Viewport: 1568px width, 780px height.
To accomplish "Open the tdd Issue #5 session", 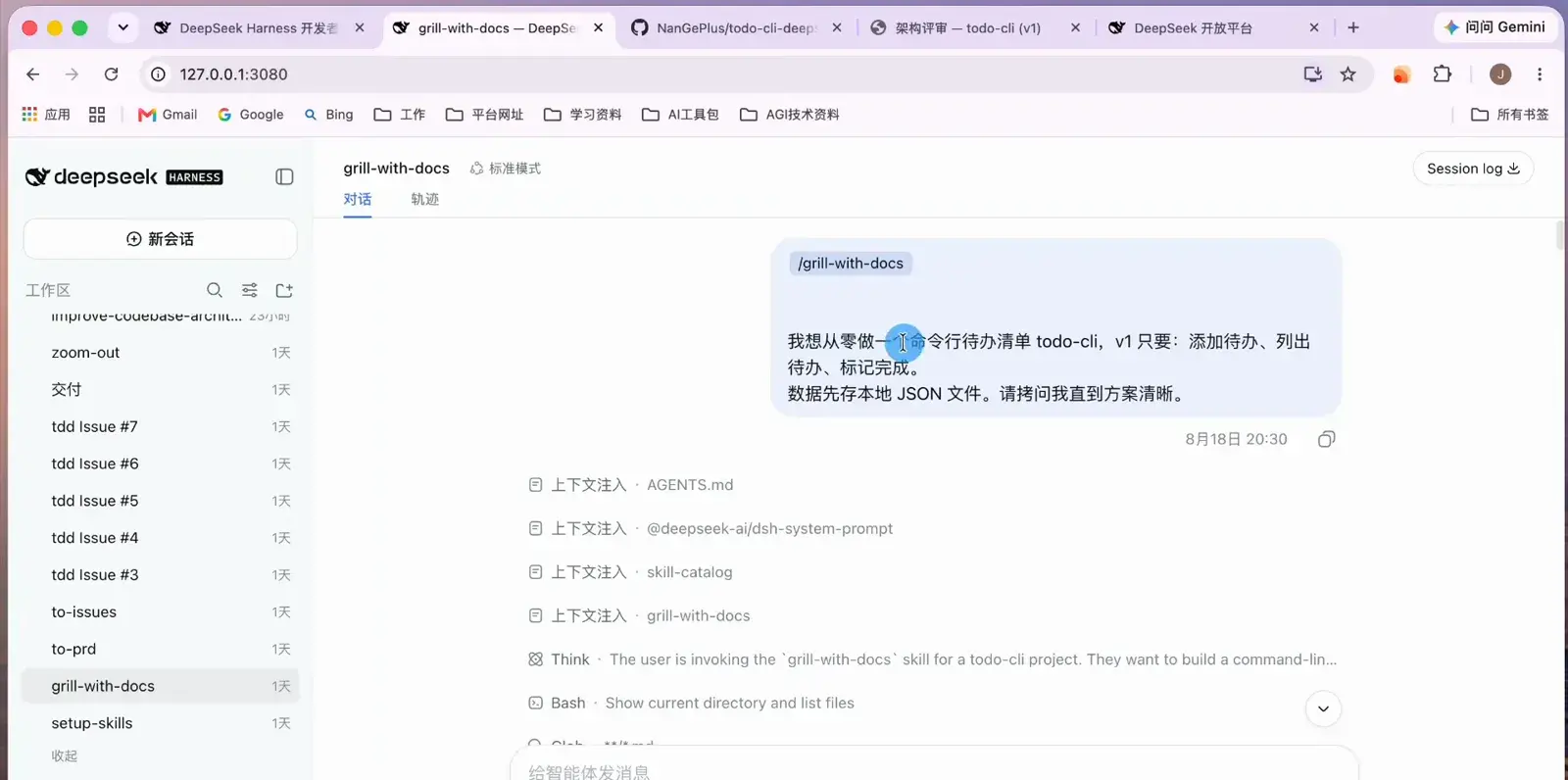I will (x=160, y=501).
